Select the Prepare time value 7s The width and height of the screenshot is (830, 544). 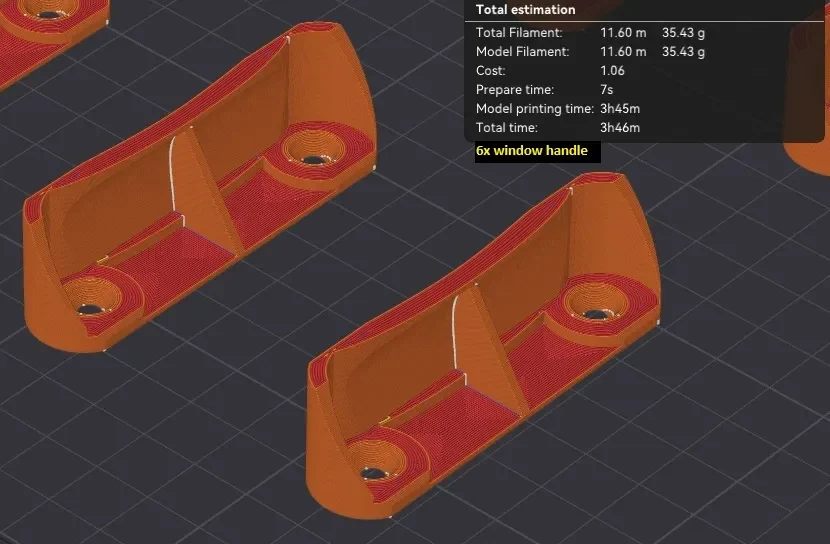point(606,90)
